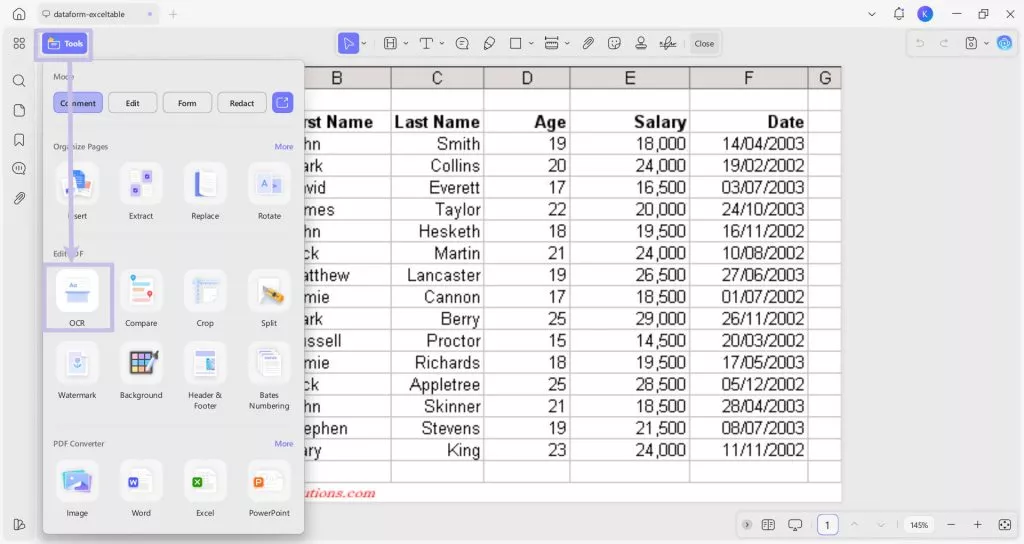Click More next to Organize Pages

283,146
